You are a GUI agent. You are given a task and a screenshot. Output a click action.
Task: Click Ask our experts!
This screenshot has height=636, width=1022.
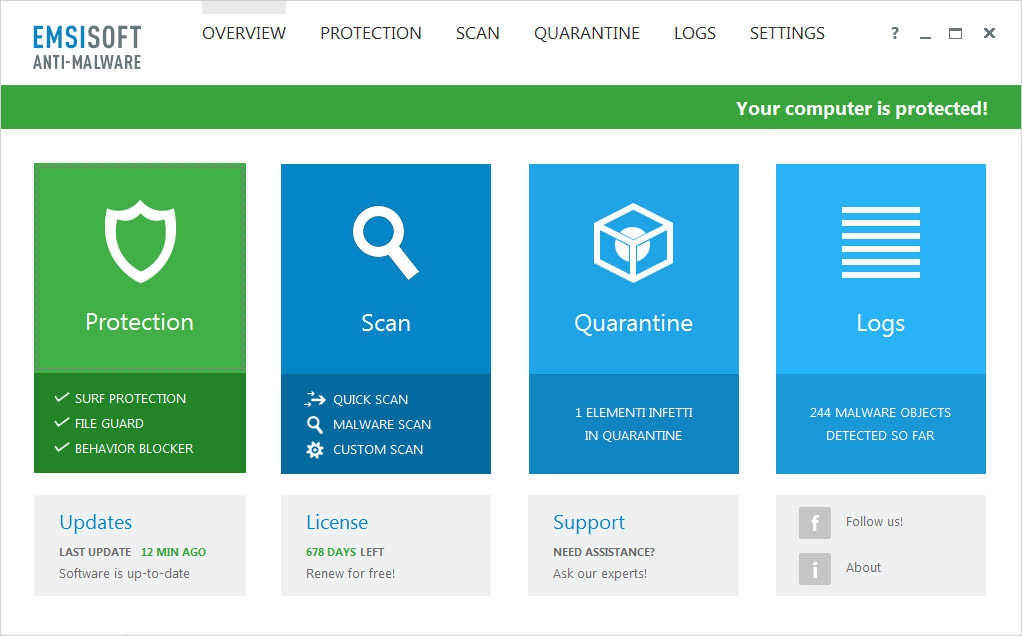tap(600, 573)
